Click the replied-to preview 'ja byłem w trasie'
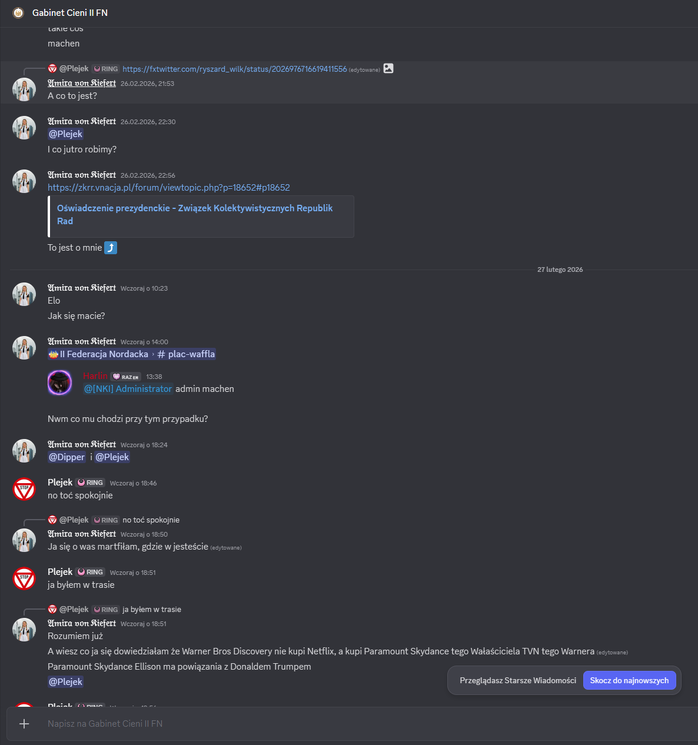Viewport: 698px width, 745px height. coord(152,609)
